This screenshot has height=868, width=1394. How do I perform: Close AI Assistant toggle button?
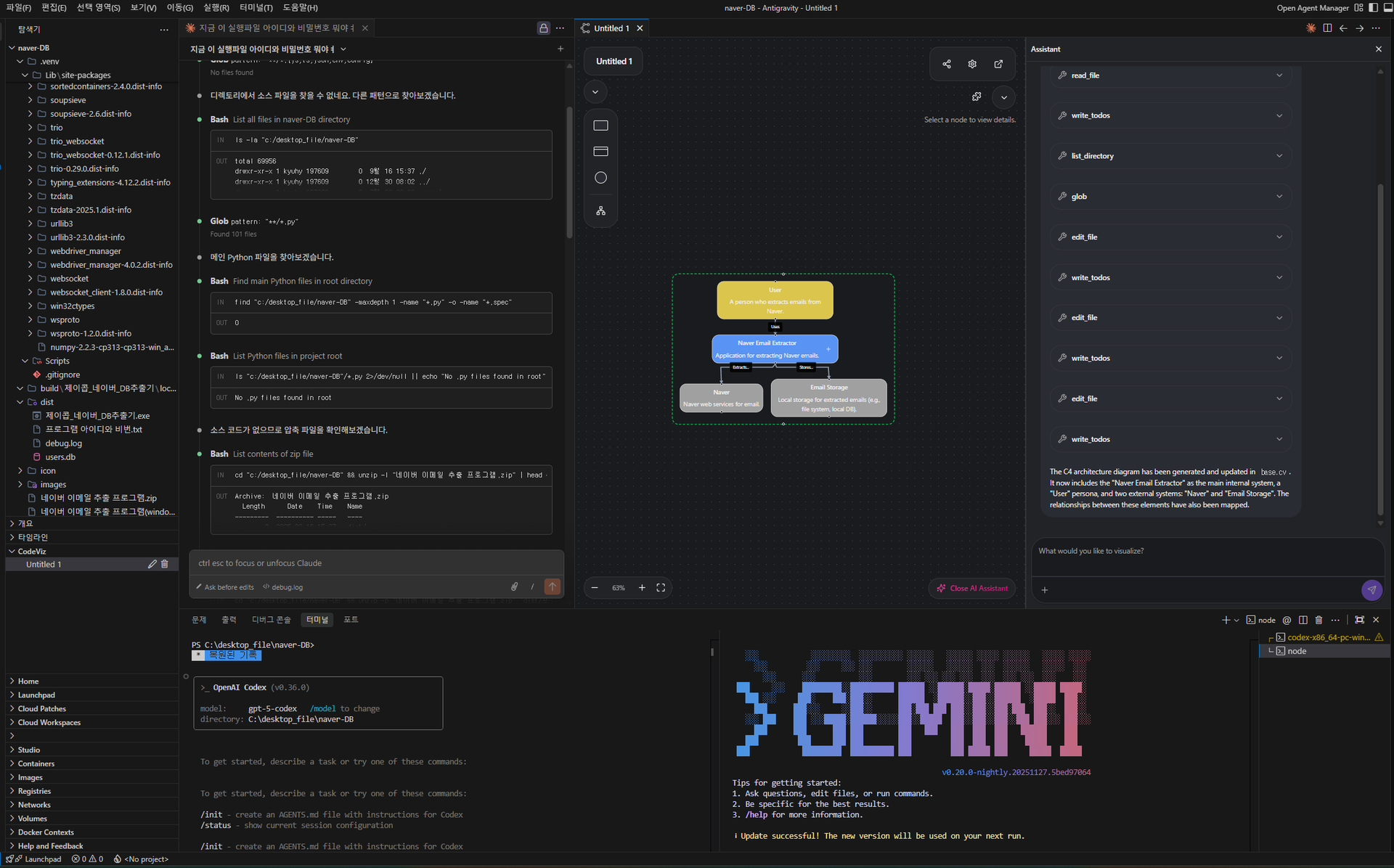[x=972, y=589]
